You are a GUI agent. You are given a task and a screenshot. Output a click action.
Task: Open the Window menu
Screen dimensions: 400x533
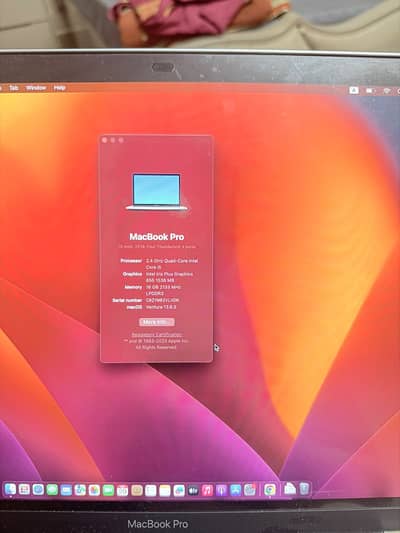[36, 88]
